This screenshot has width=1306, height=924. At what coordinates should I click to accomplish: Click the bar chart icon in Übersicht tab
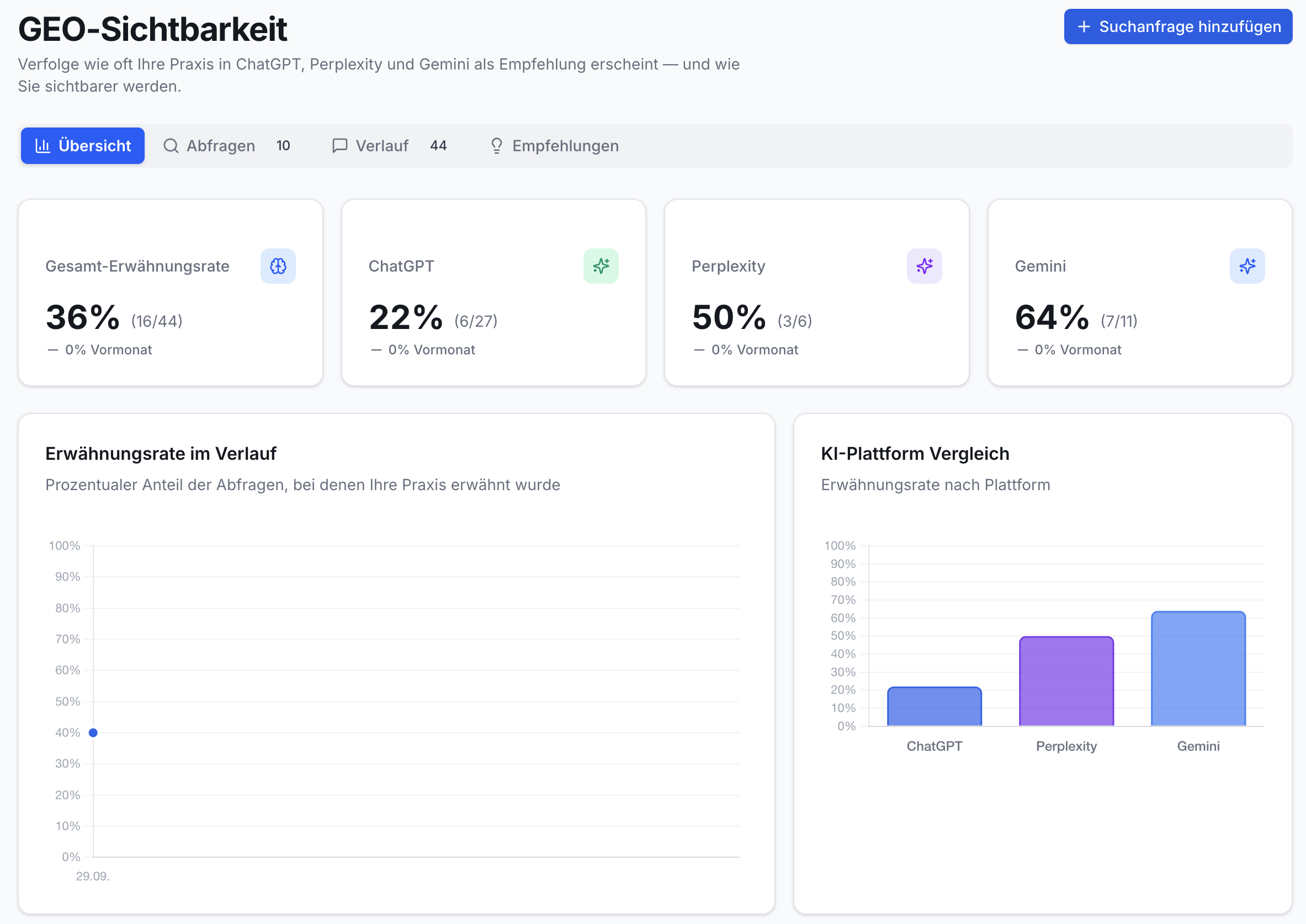pos(43,146)
